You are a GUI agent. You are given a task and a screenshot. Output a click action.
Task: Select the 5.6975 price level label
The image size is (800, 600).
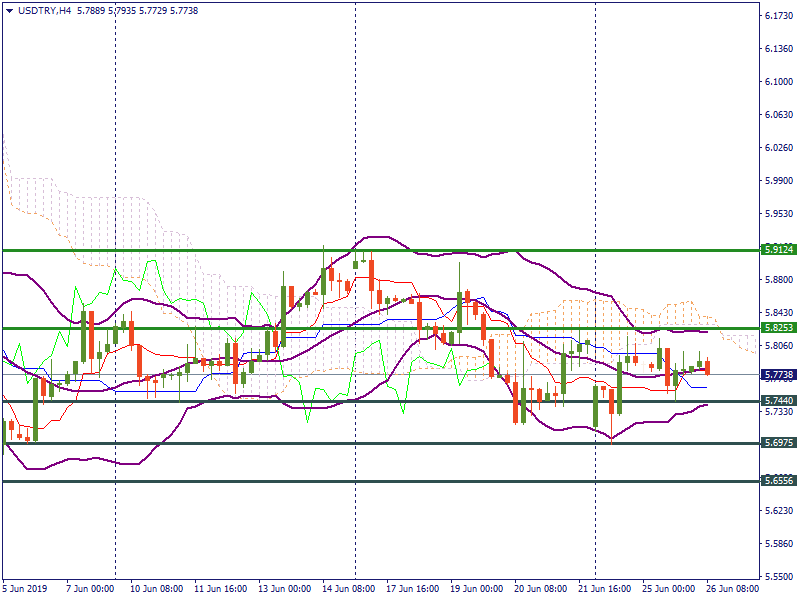click(778, 442)
